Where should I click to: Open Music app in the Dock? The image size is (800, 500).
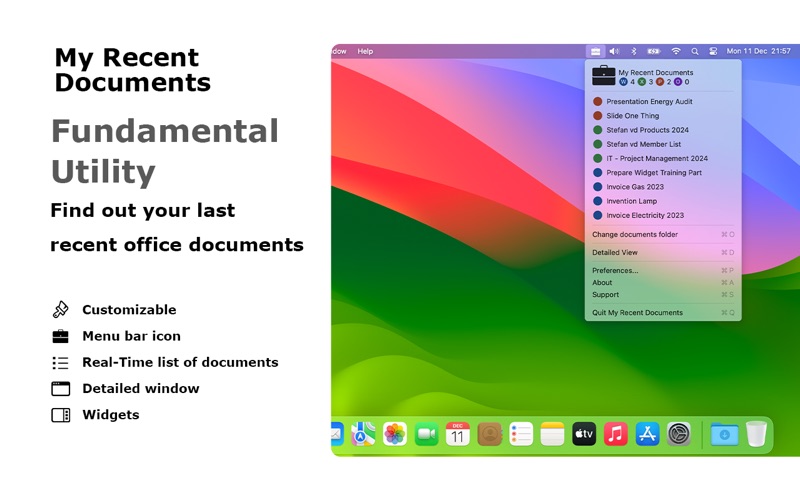coord(616,434)
